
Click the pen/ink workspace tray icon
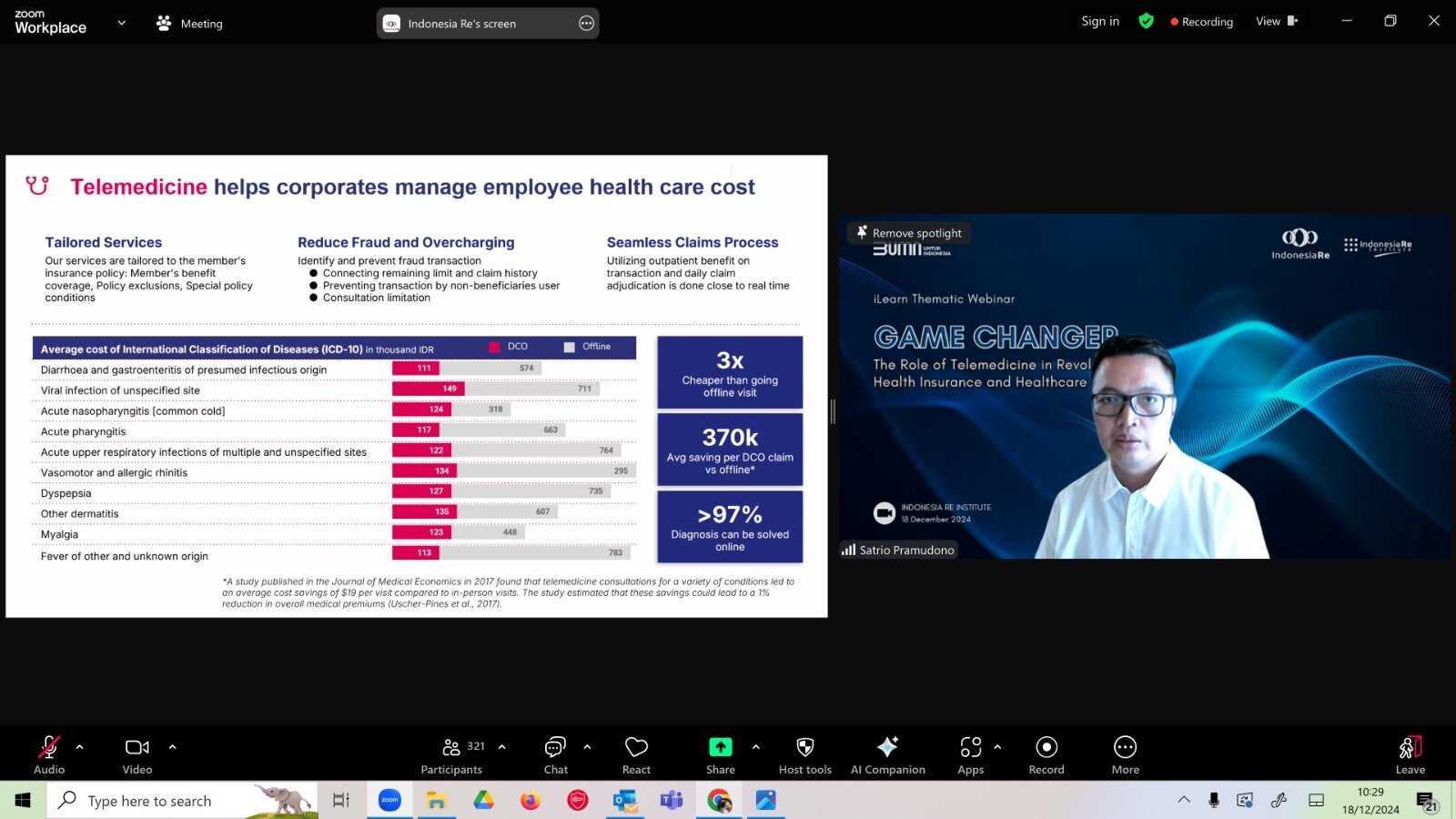tap(1279, 800)
